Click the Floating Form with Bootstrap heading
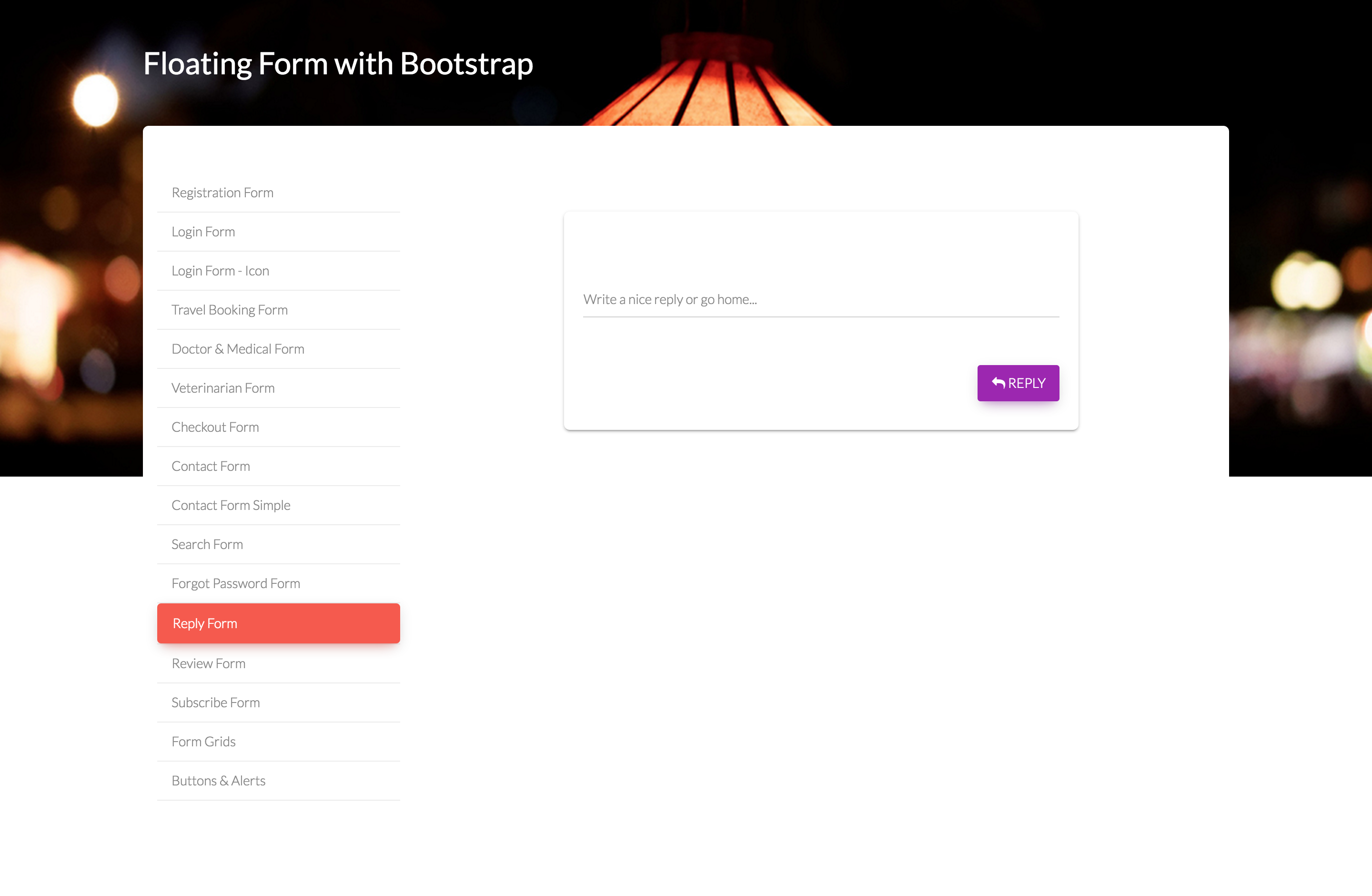The image size is (1372, 896). click(338, 63)
